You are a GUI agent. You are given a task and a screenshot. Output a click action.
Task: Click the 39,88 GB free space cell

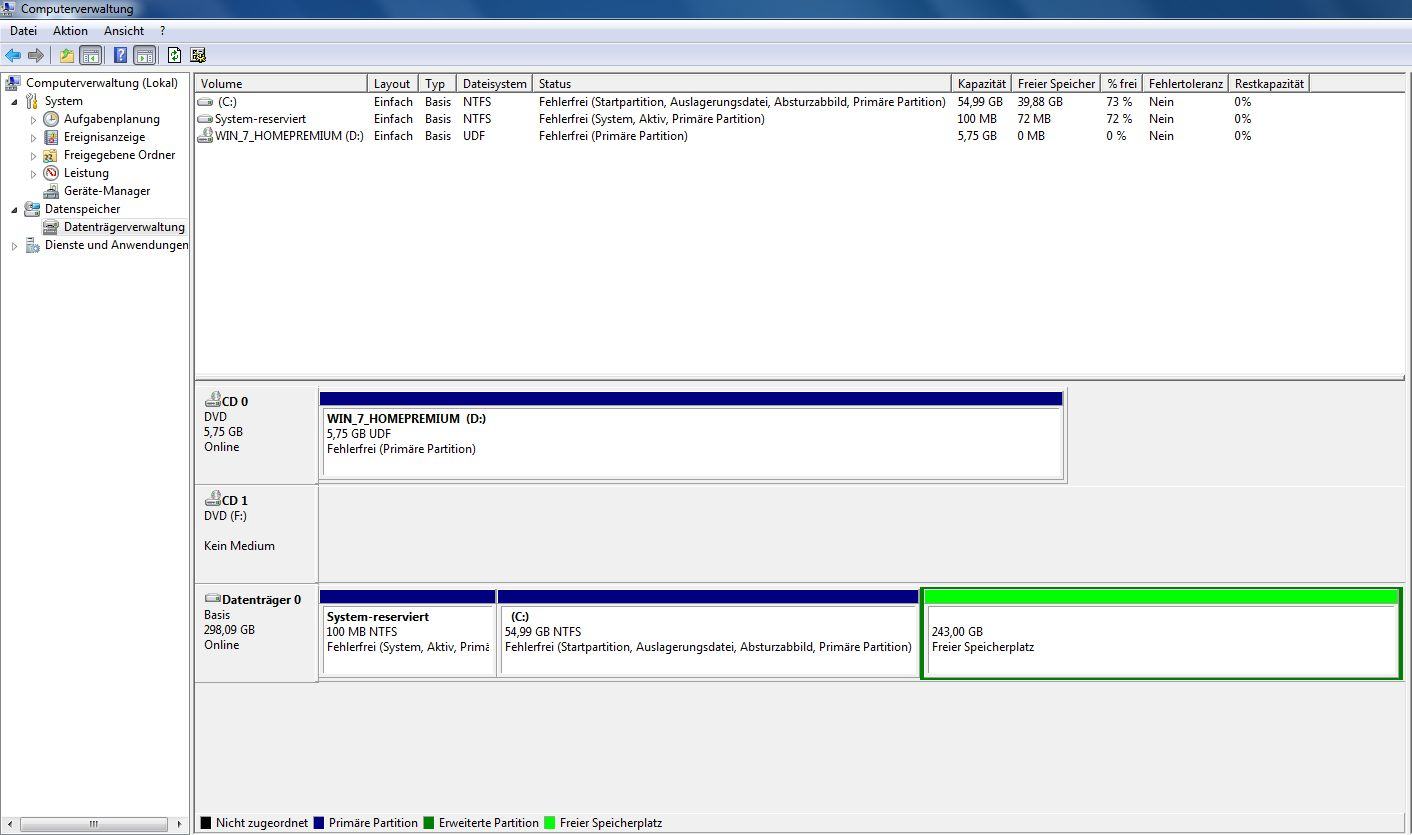pyautogui.click(x=1040, y=102)
